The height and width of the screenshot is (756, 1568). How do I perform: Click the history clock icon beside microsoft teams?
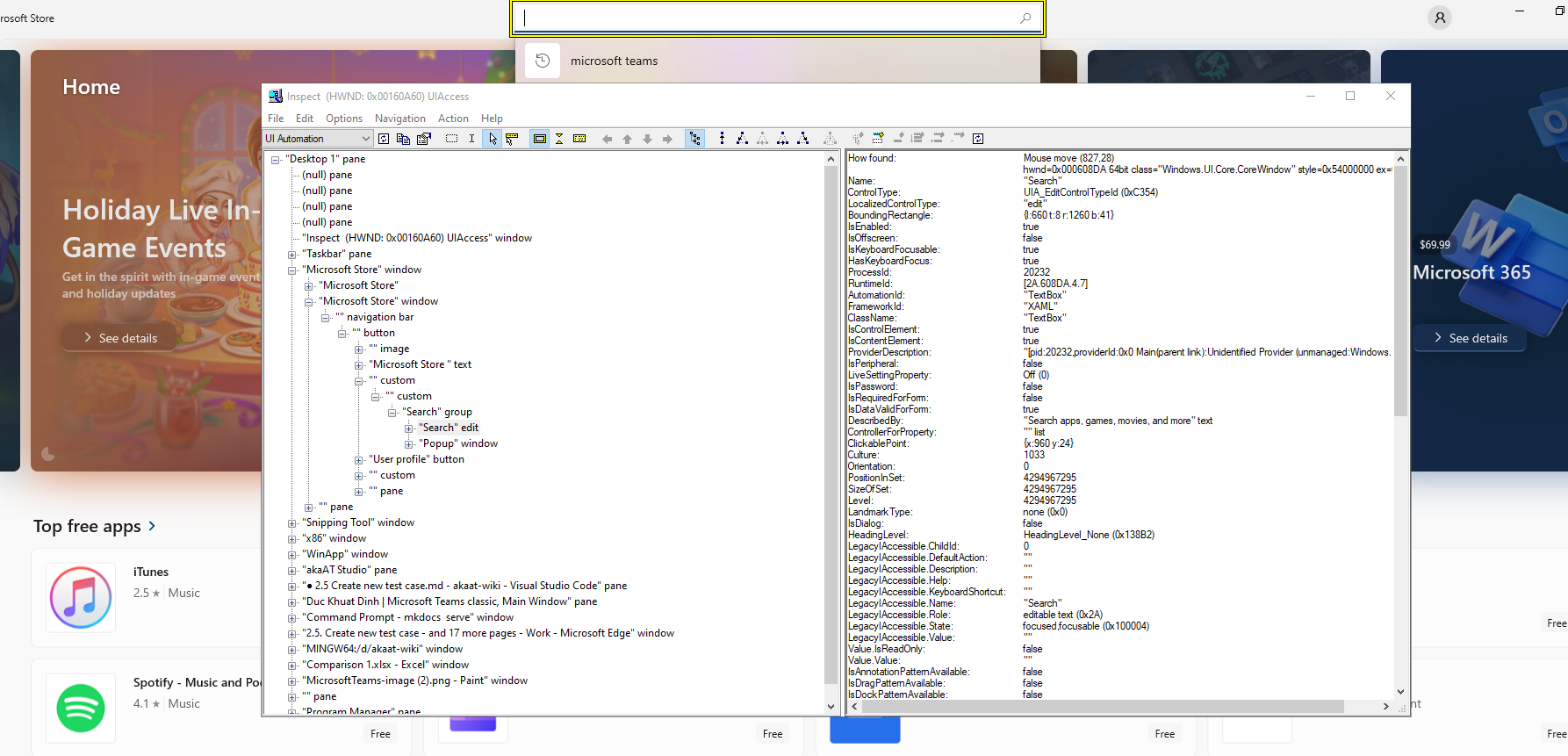[x=543, y=61]
